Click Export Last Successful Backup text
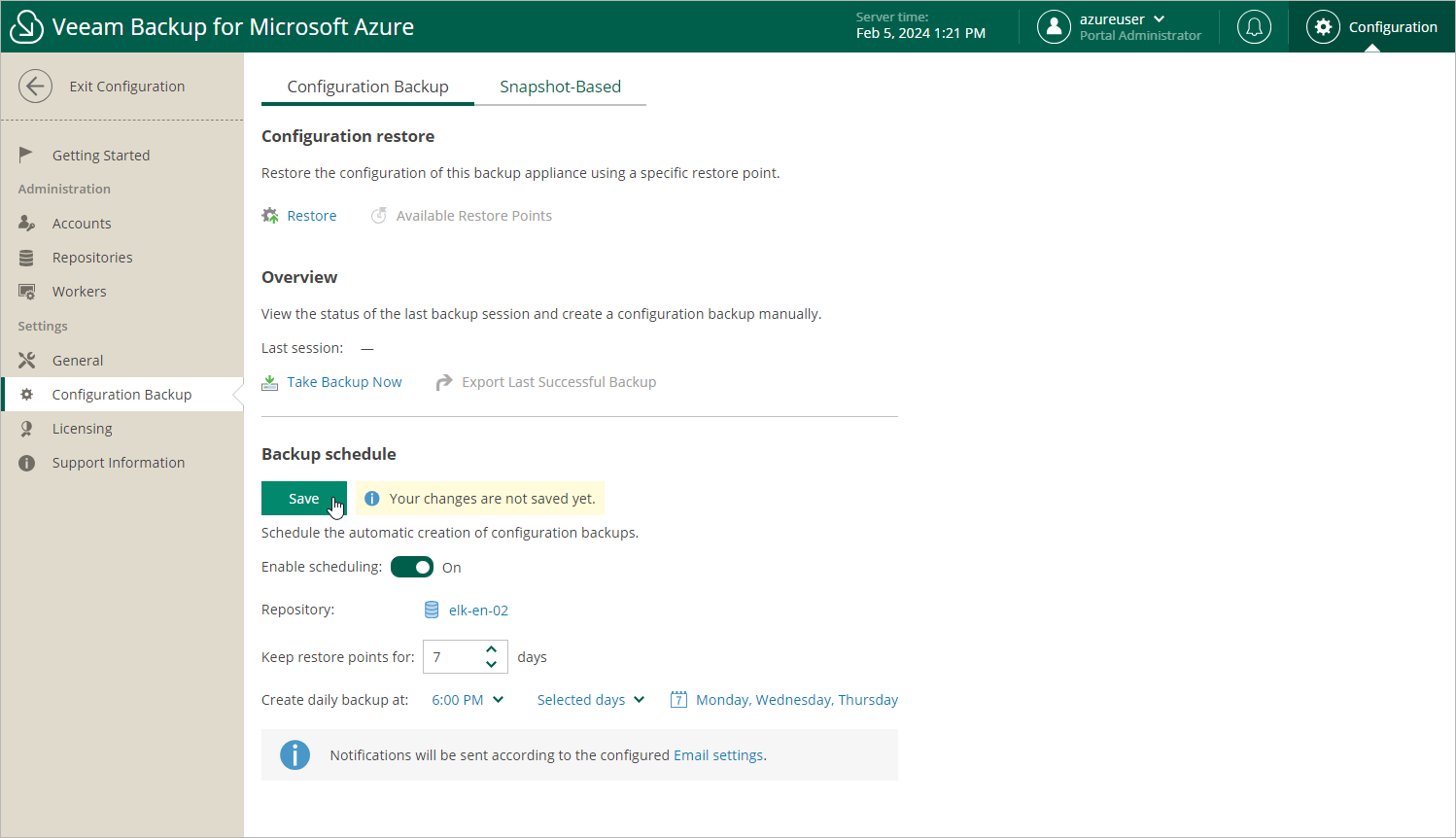 click(x=559, y=382)
